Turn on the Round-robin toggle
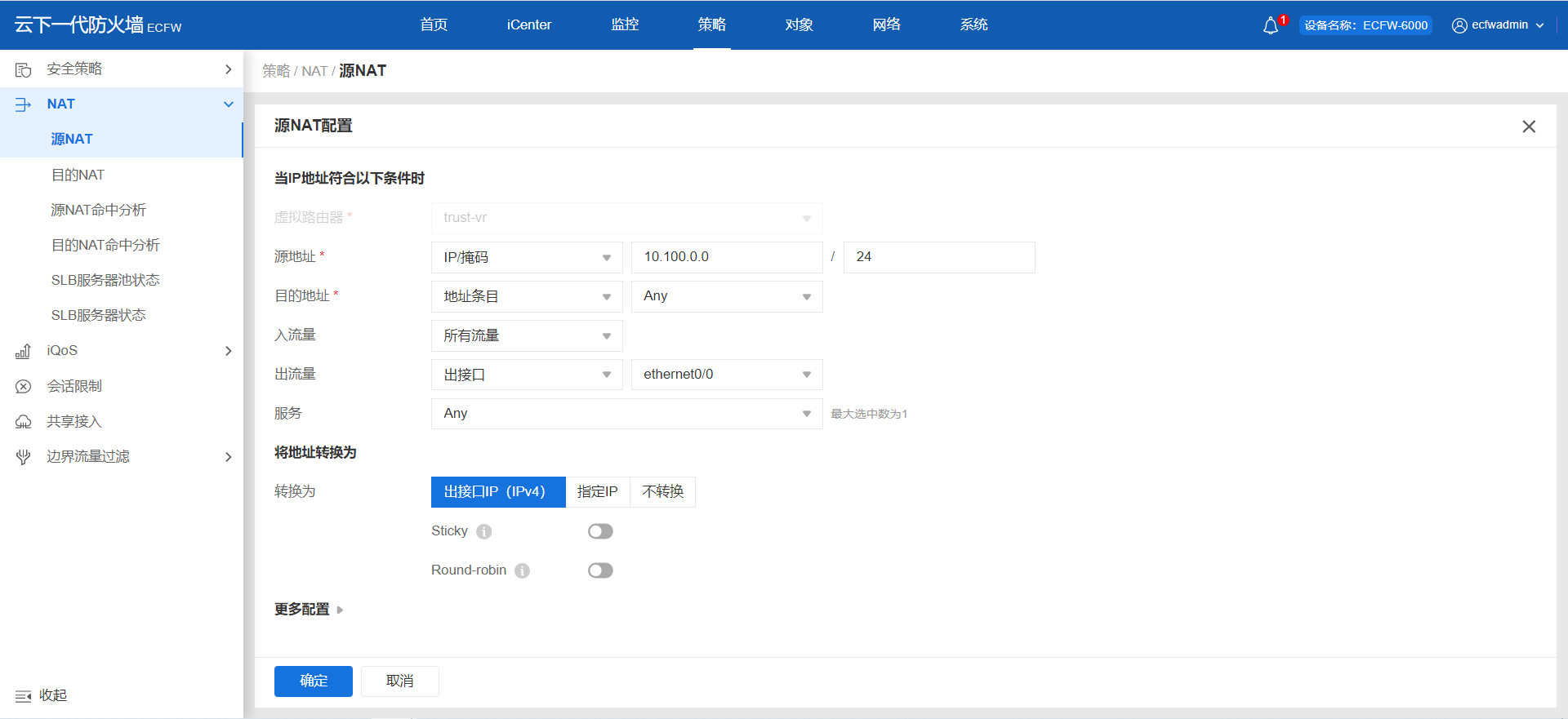1568x719 pixels. coord(600,570)
